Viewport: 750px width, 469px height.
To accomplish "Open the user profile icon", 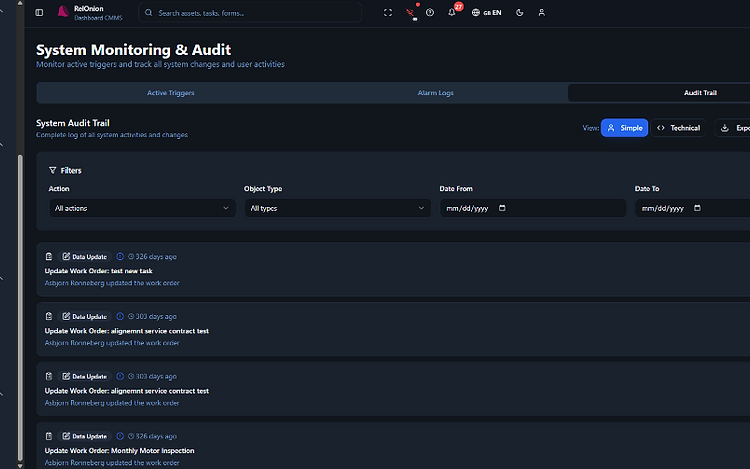I will pyautogui.click(x=541, y=12).
